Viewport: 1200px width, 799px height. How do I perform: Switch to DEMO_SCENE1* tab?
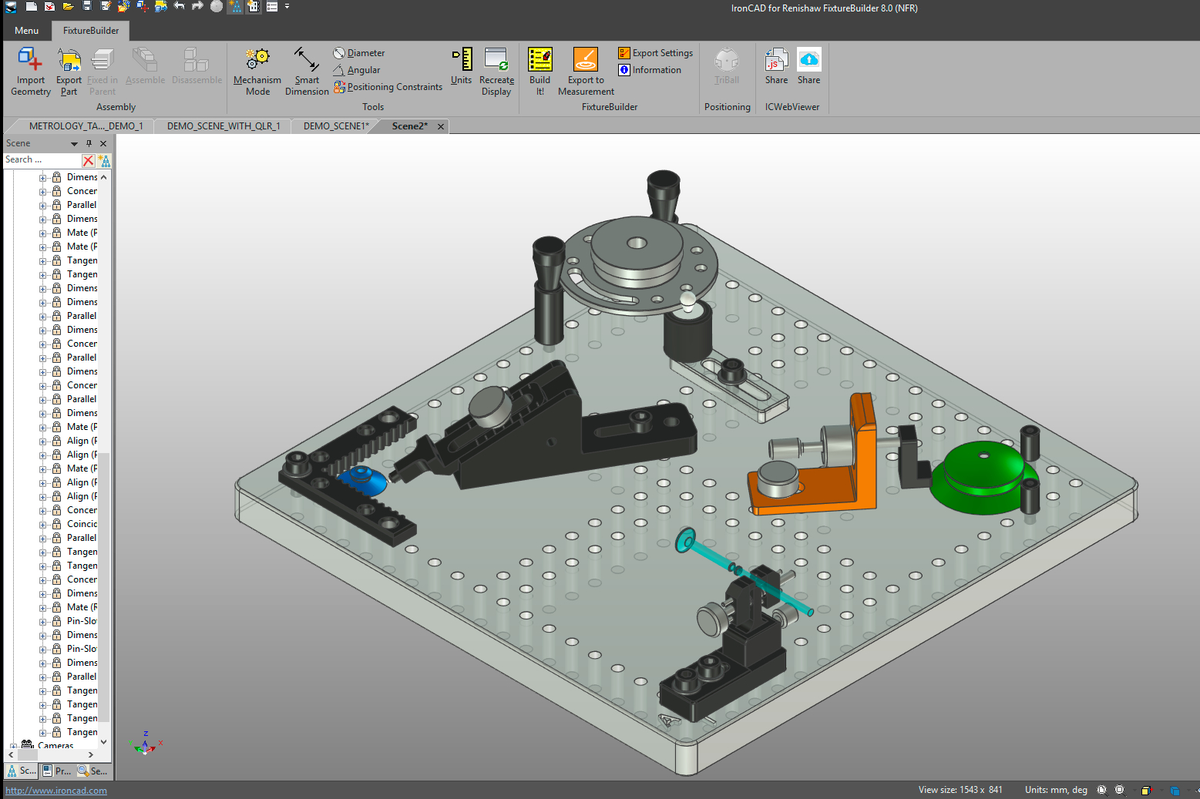[336, 126]
